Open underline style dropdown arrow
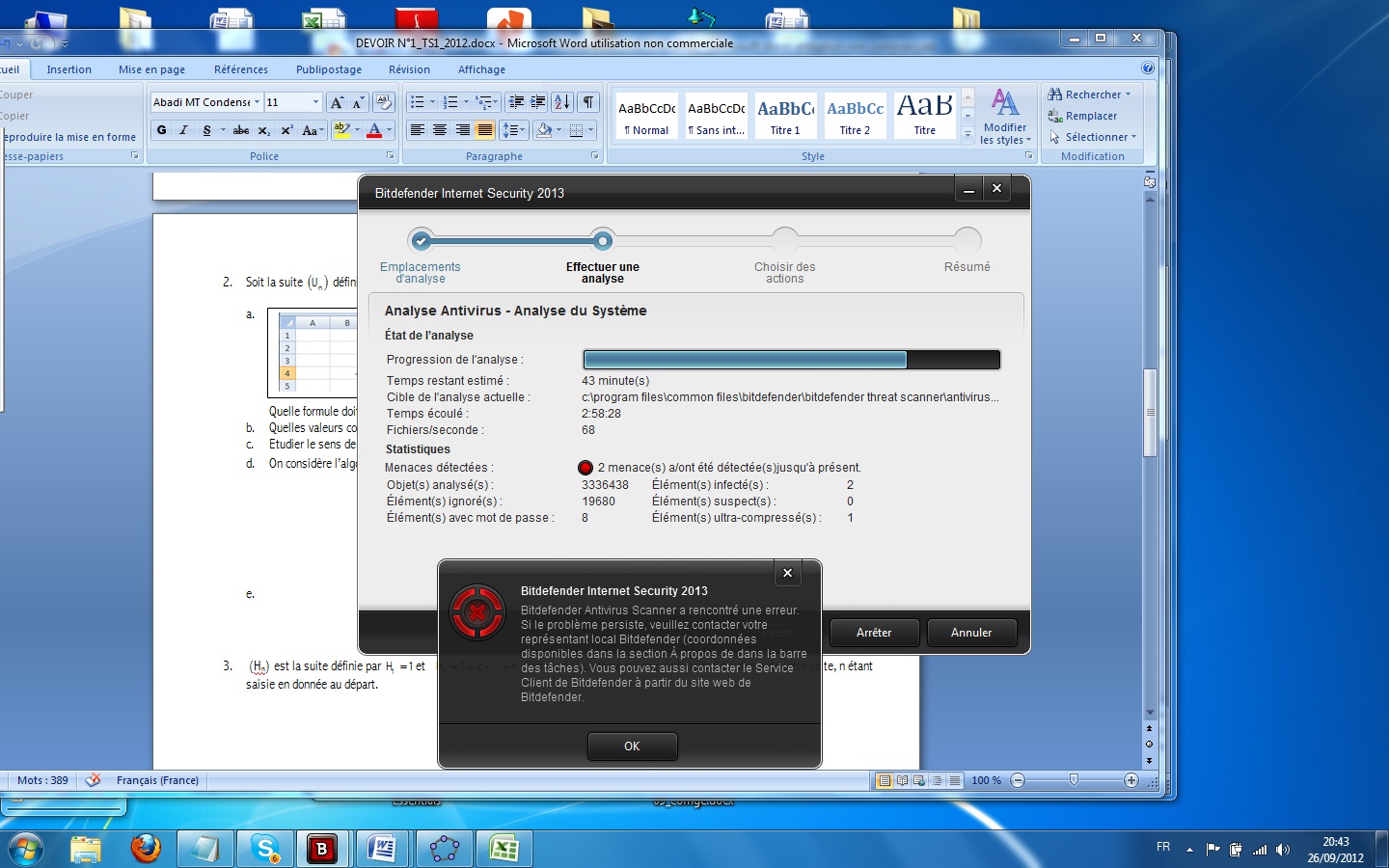Screen dimensions: 1389x868 [x=223, y=130]
